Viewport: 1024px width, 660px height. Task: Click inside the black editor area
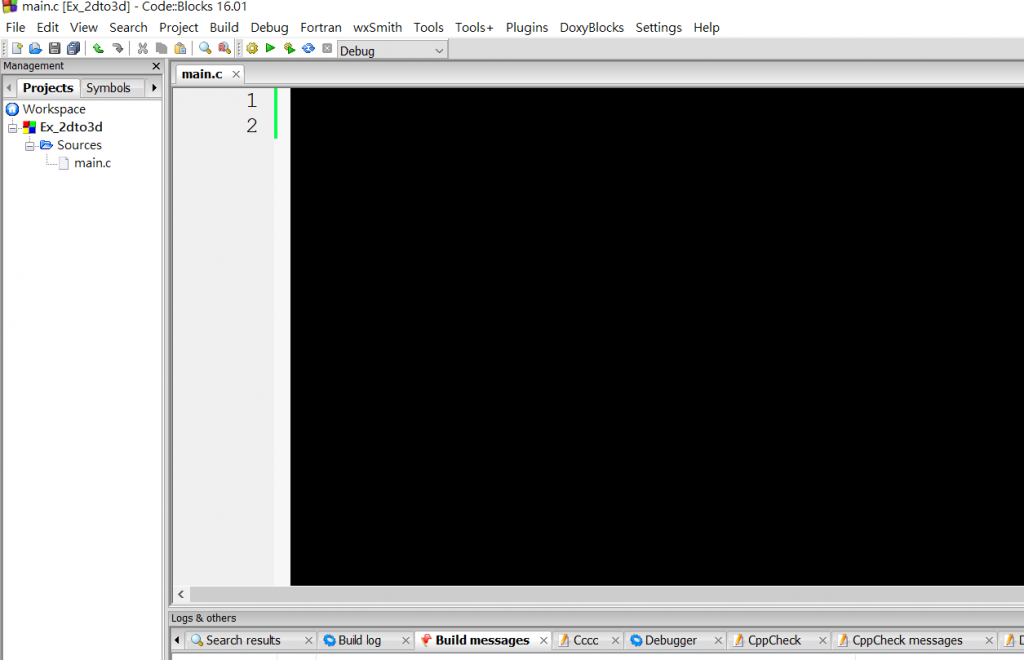[657, 336]
